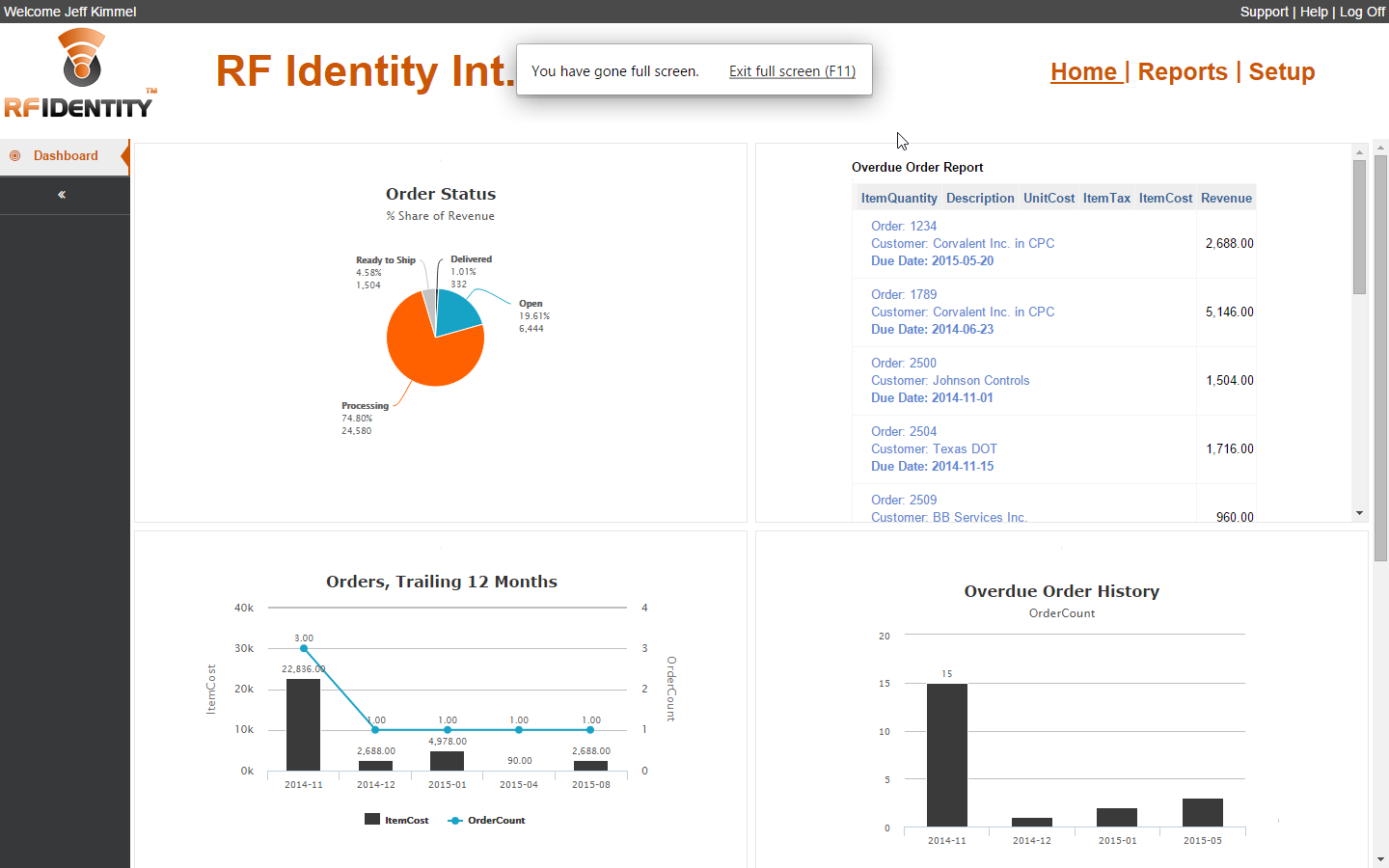1389x868 pixels.
Task: Sort by the ItemQuantity column header
Action: tap(899, 198)
